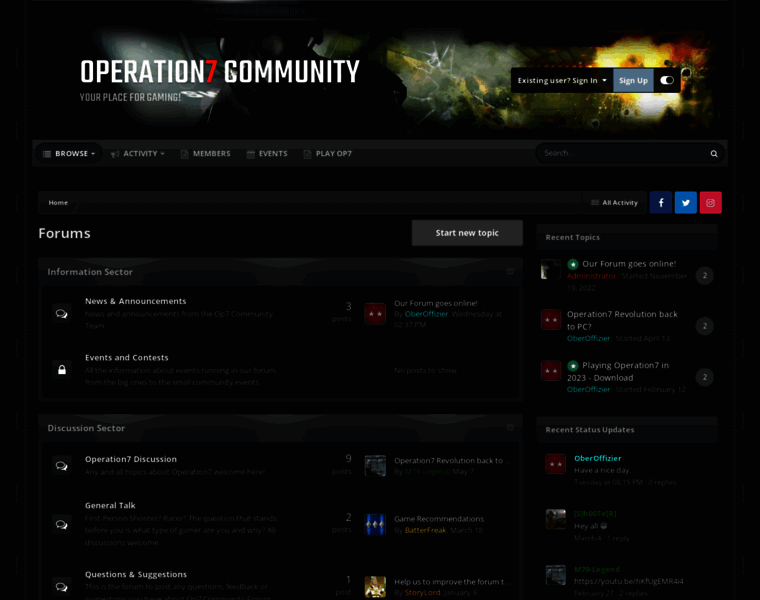Open the All Activity link
The height and width of the screenshot is (600, 760).
(x=615, y=203)
